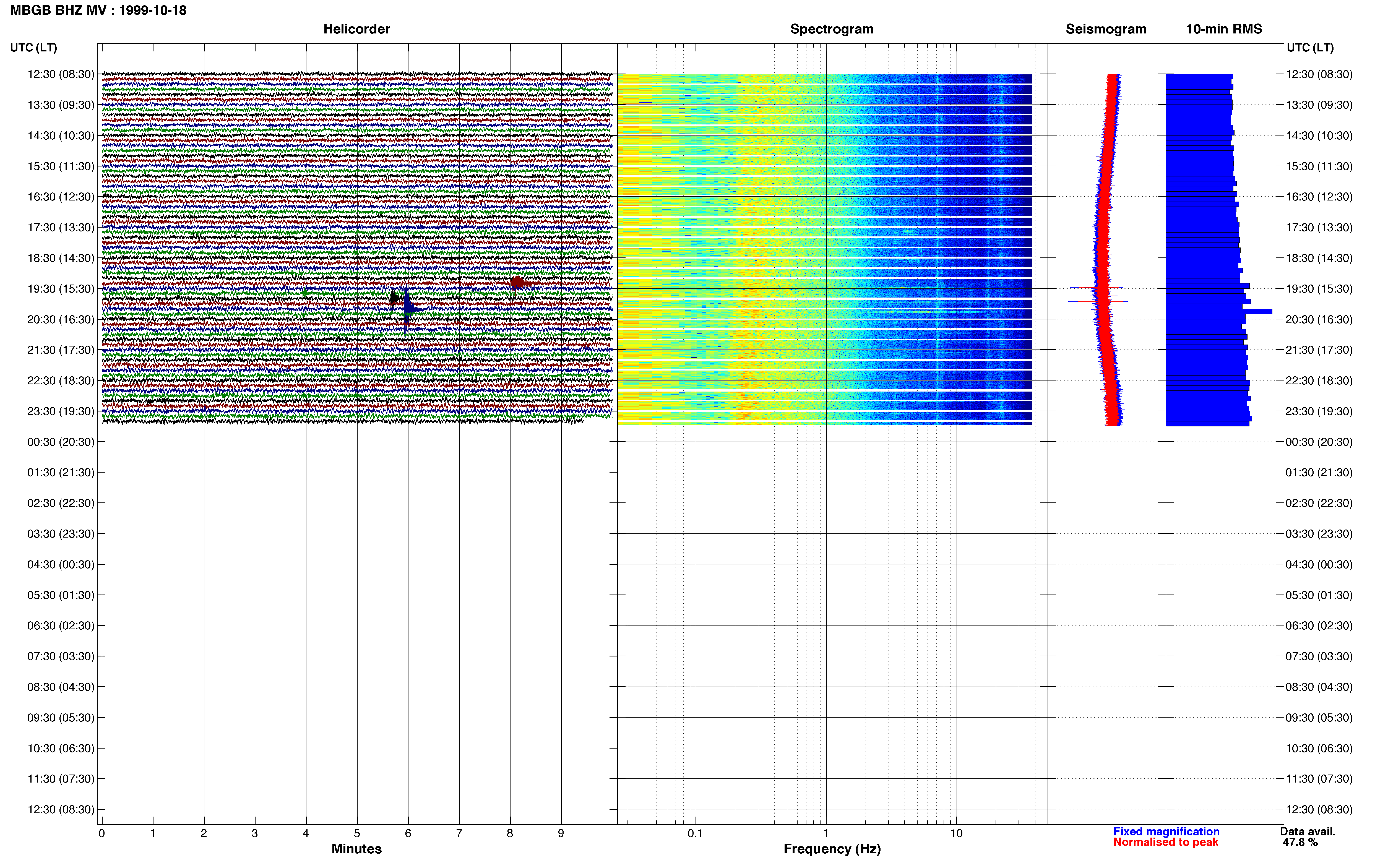Click the '5' tick on the Minutes axis
The height and width of the screenshot is (868, 1388).
pos(357,833)
